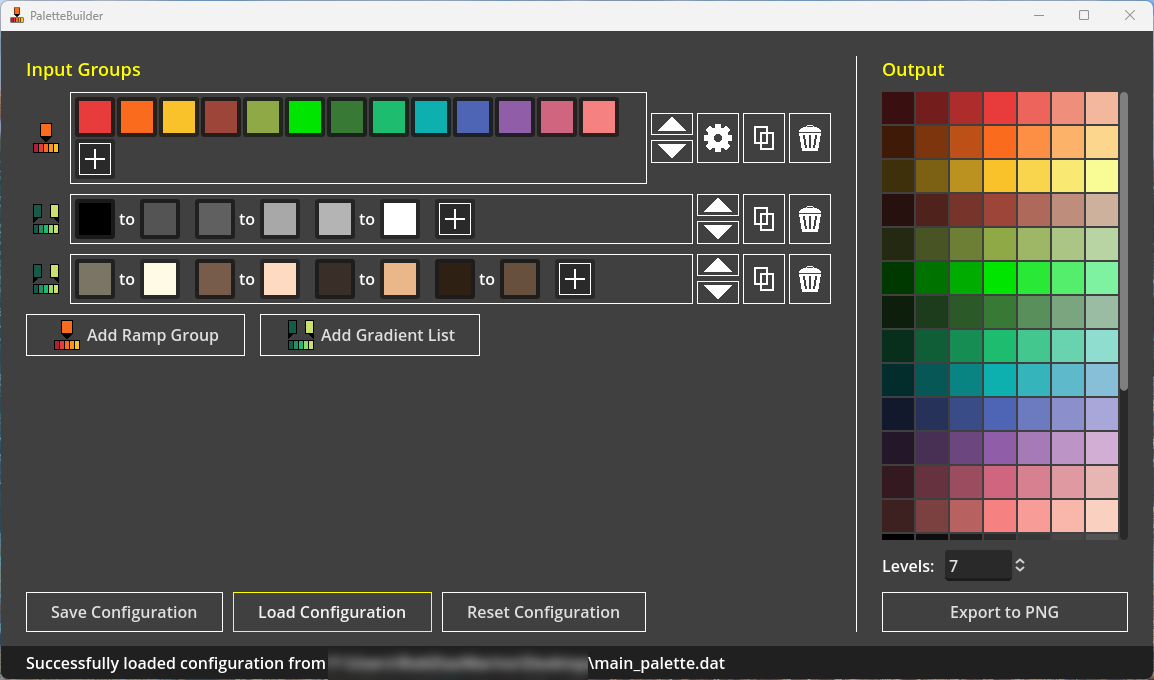Add gradient to skin-tone list
Screen dimensions: 1154x680
click(575, 279)
